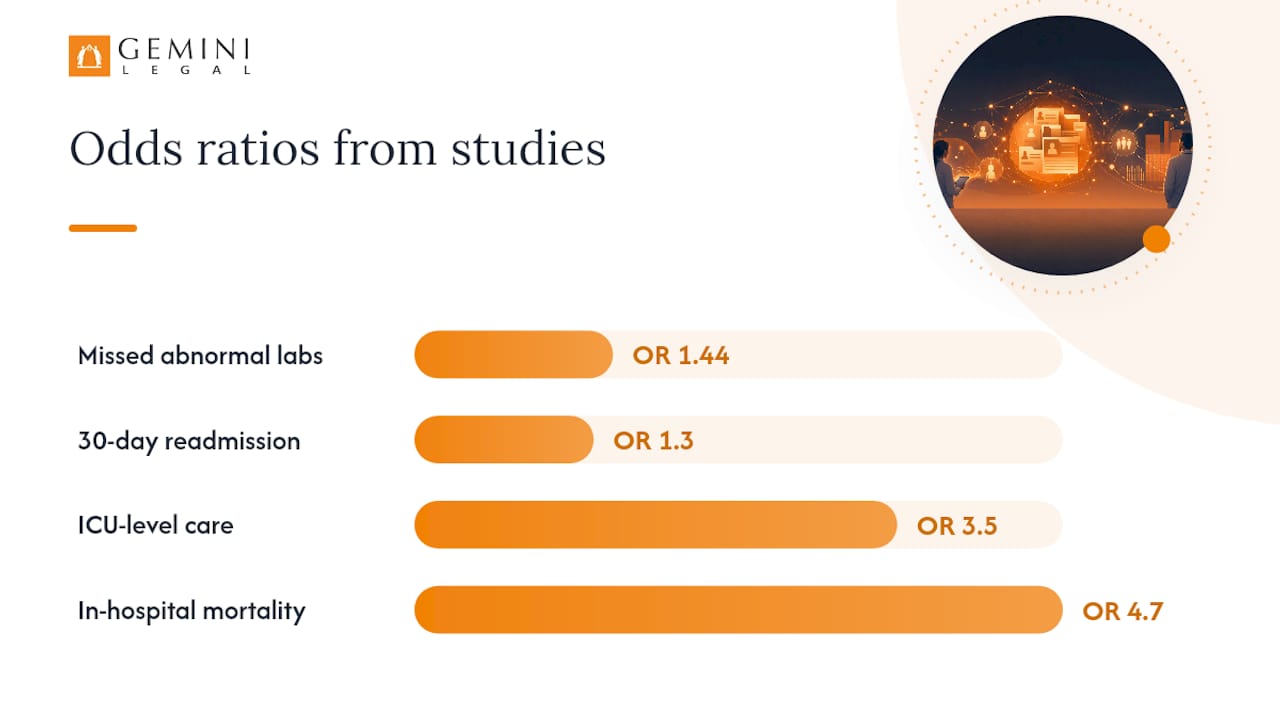
Task: Click the orange underline accent below the heading
Action: coord(103,228)
